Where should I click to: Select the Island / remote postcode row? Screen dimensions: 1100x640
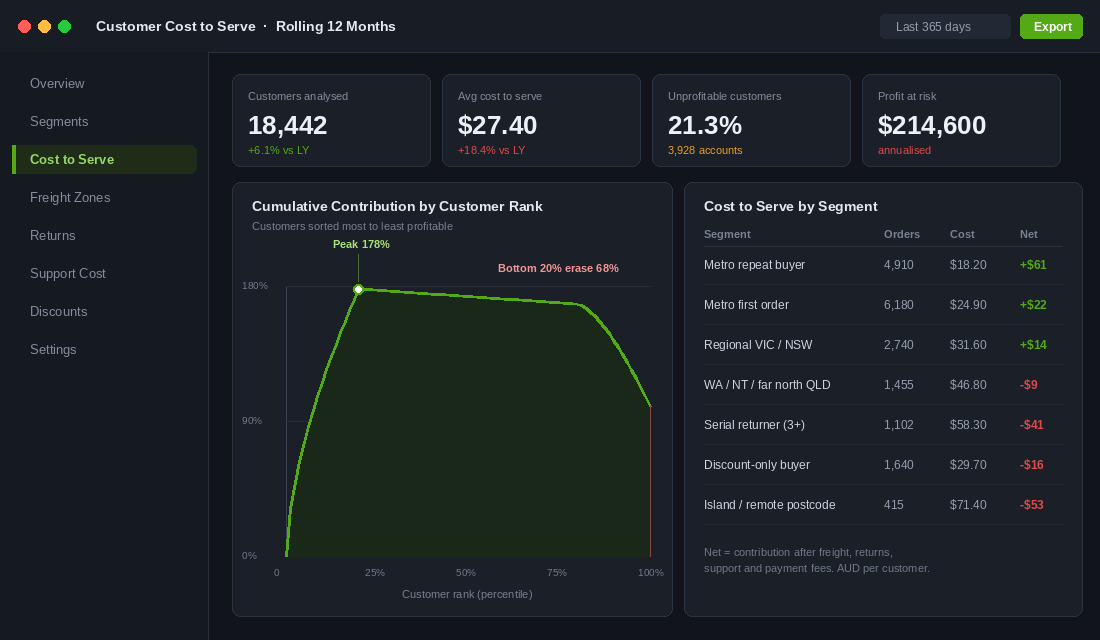[x=883, y=505]
